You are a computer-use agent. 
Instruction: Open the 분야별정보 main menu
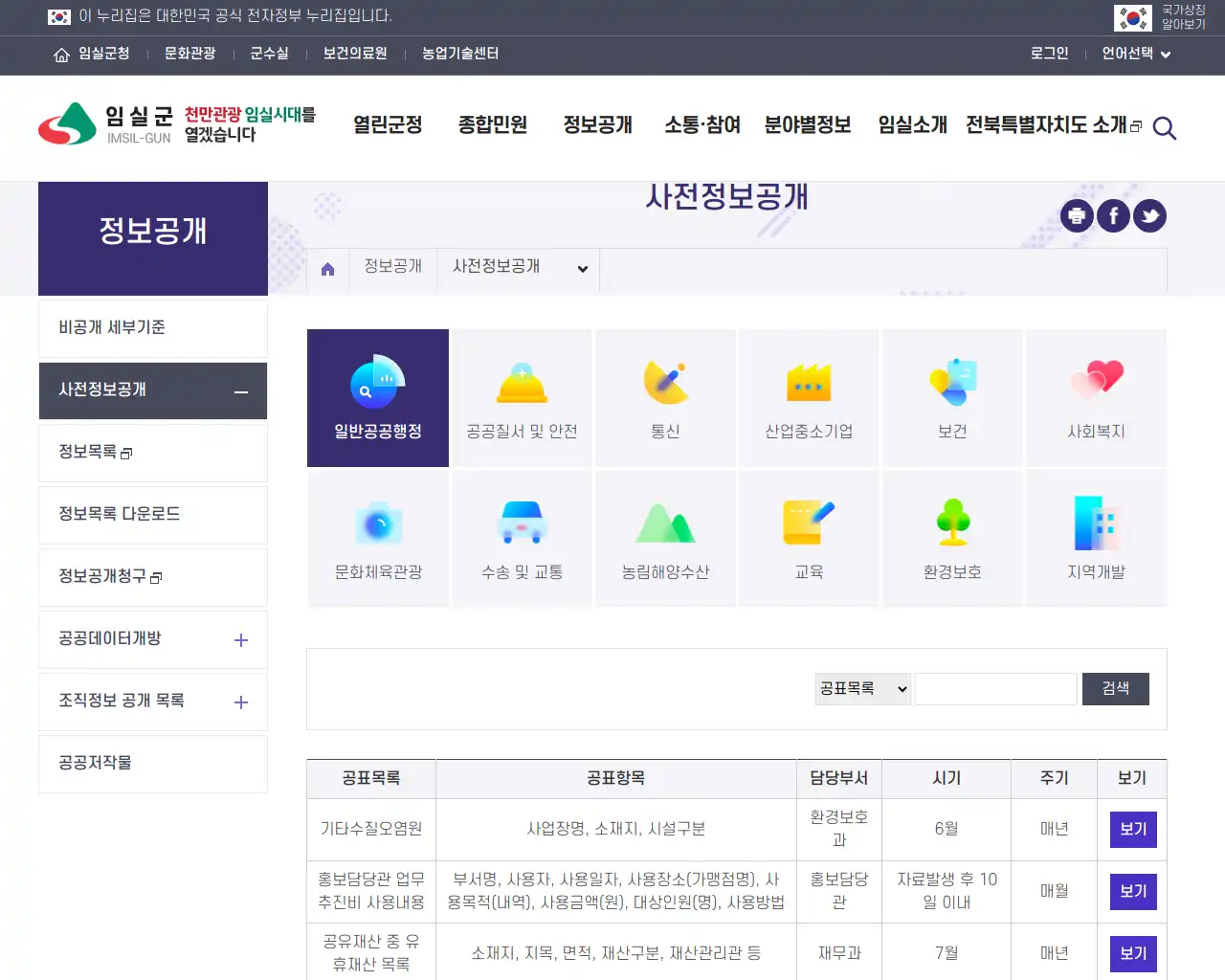(x=808, y=125)
